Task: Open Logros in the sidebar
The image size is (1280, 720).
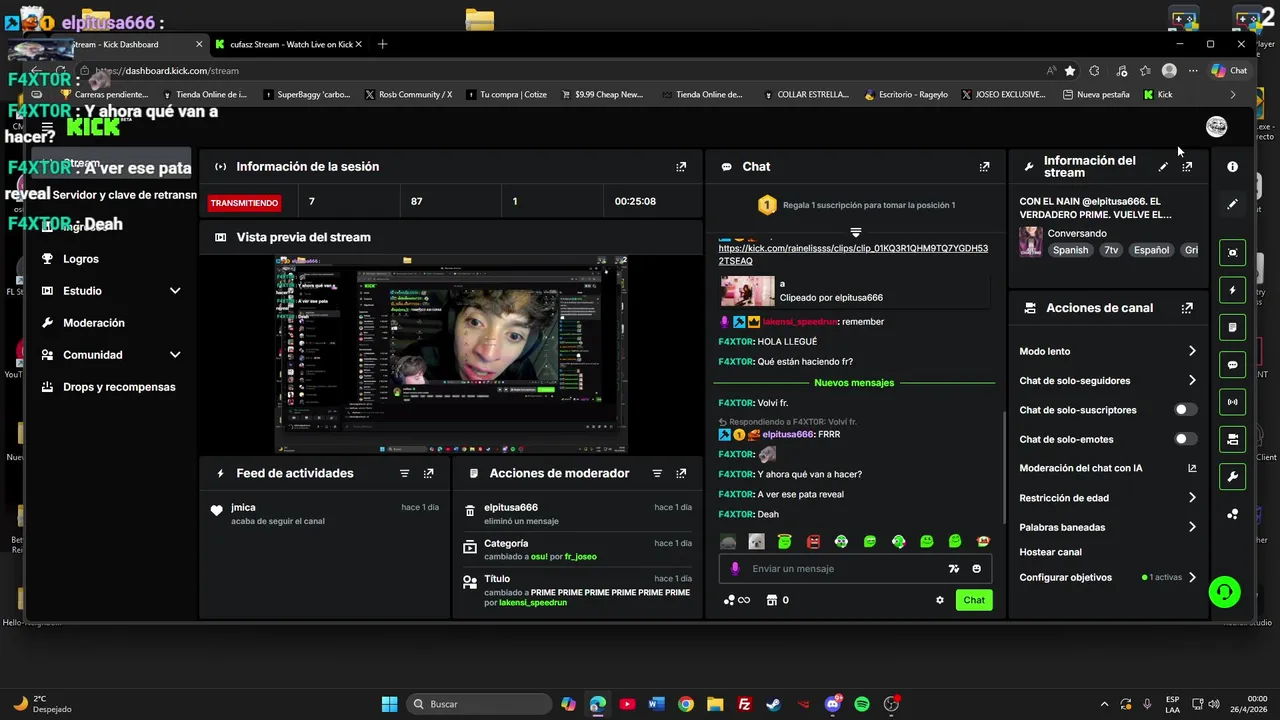Action: pos(81,259)
